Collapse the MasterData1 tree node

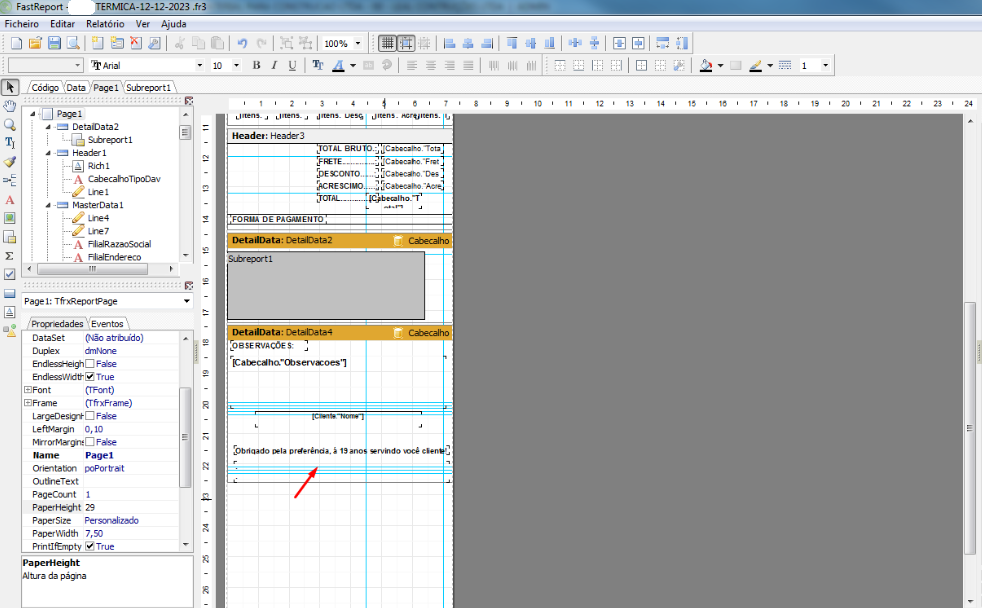click(48, 205)
